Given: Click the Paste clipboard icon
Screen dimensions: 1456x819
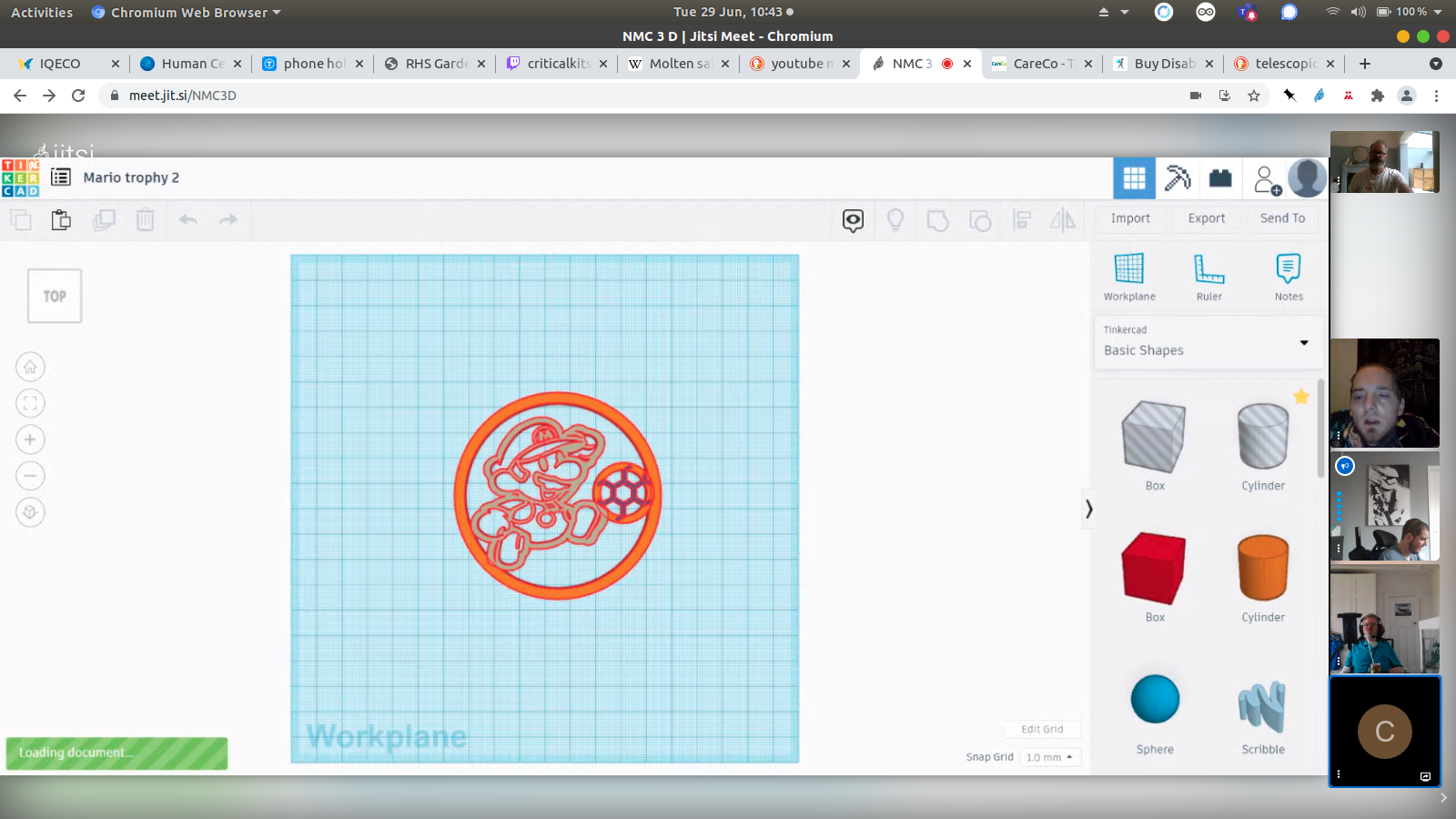Looking at the screenshot, I should 61,220.
